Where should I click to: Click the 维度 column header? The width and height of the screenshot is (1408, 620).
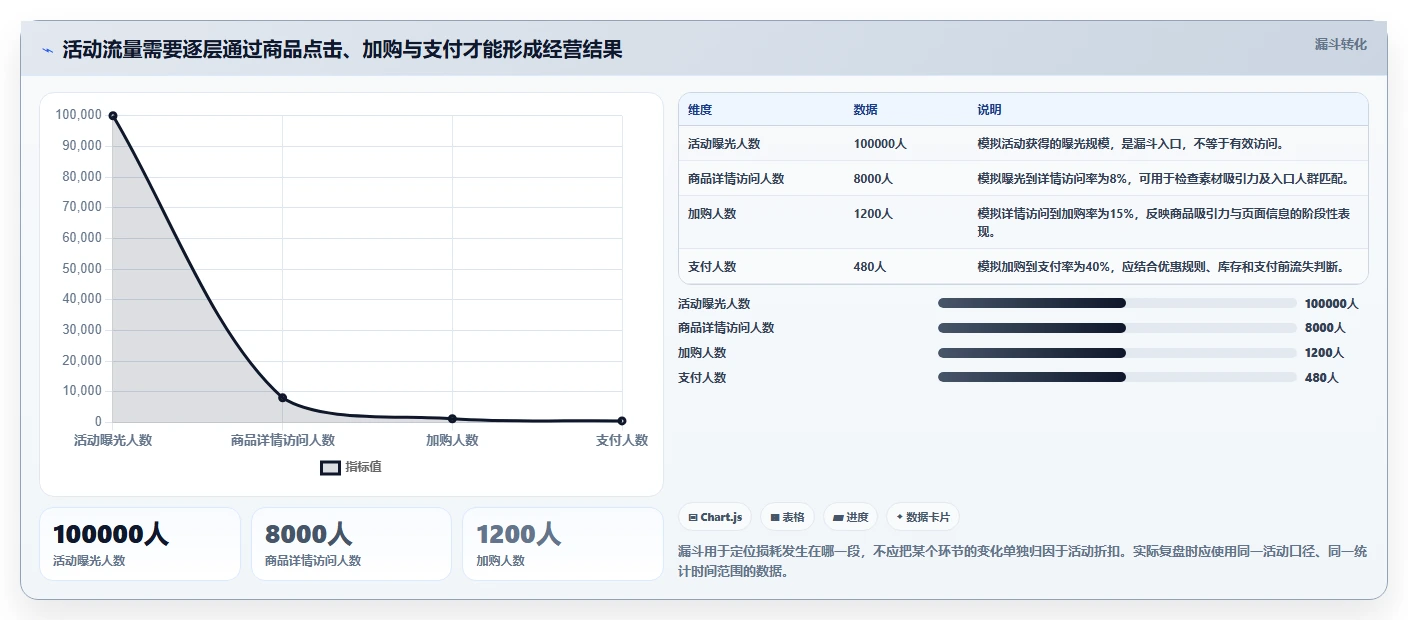tap(700, 110)
